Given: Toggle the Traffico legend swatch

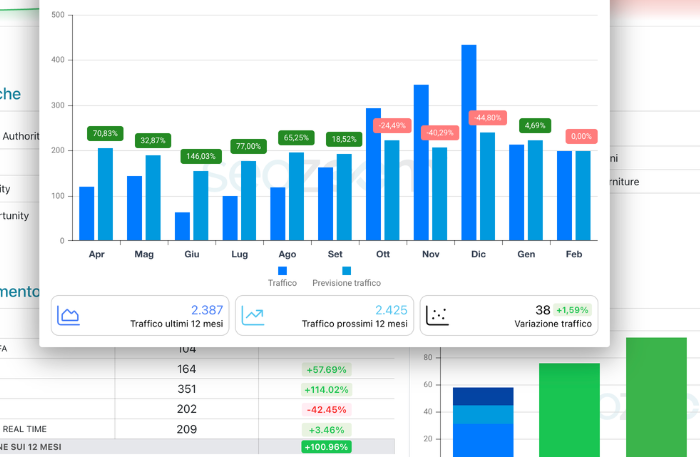Looking at the screenshot, I should click(x=282, y=270).
